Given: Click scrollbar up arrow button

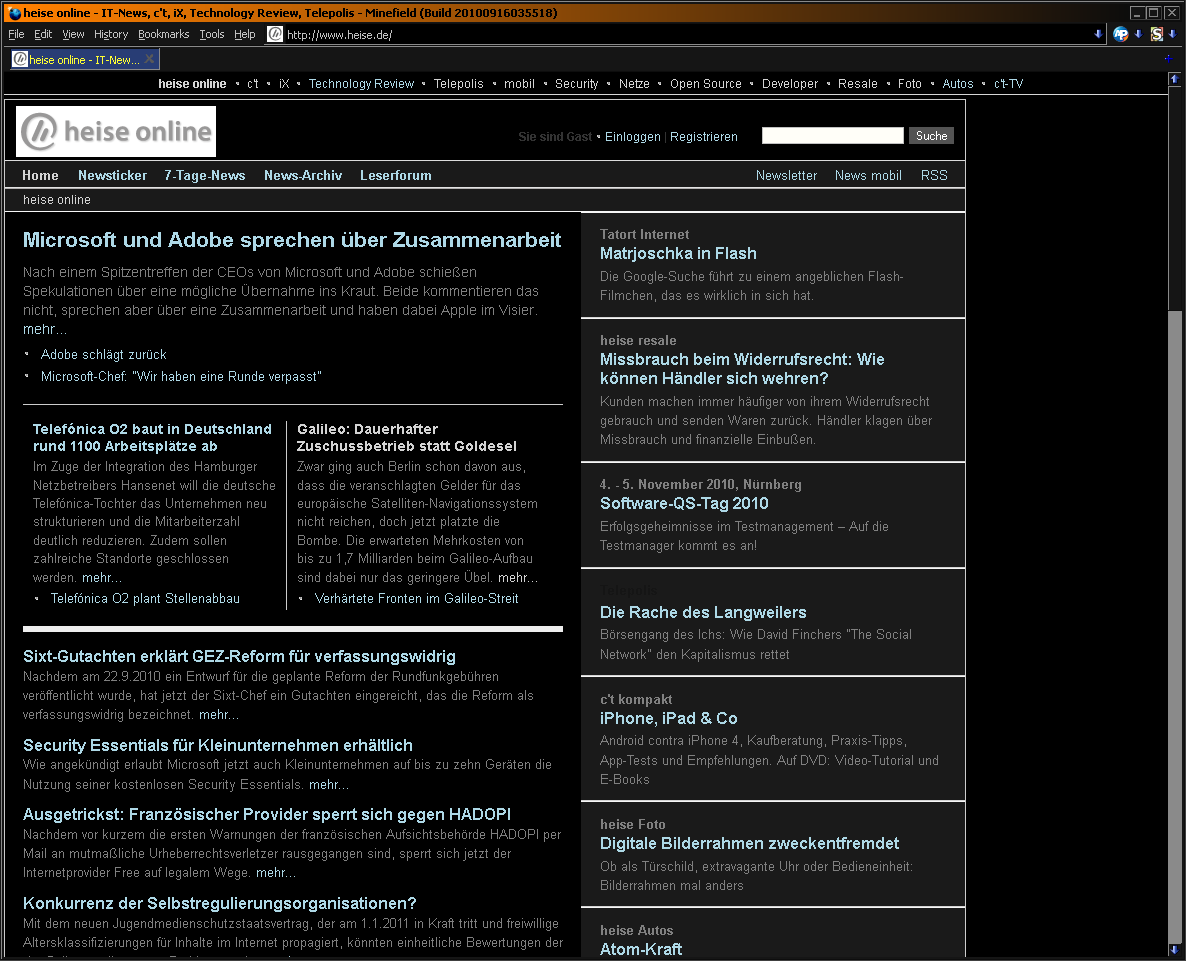Looking at the screenshot, I should (x=1174, y=79).
